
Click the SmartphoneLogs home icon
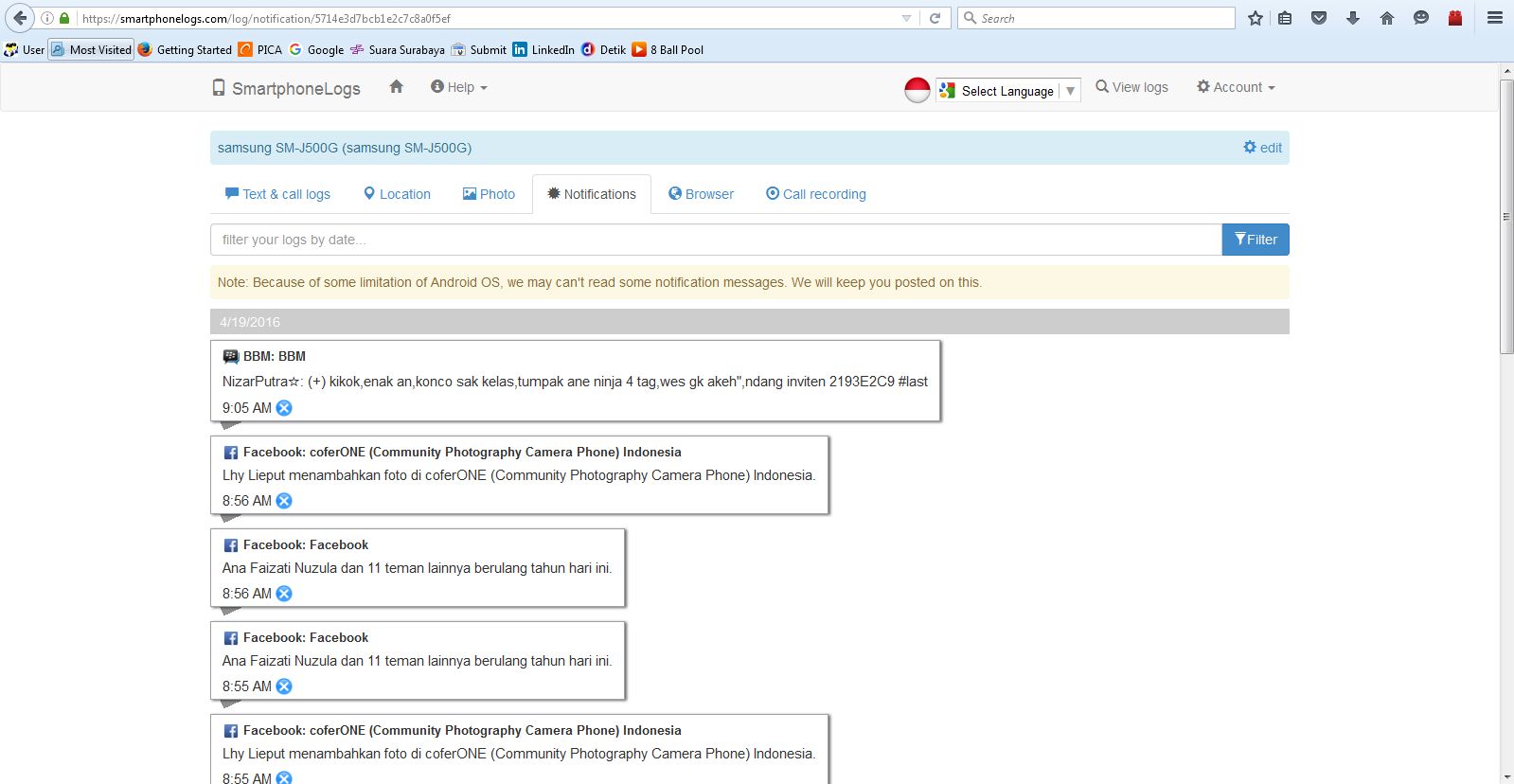click(397, 87)
